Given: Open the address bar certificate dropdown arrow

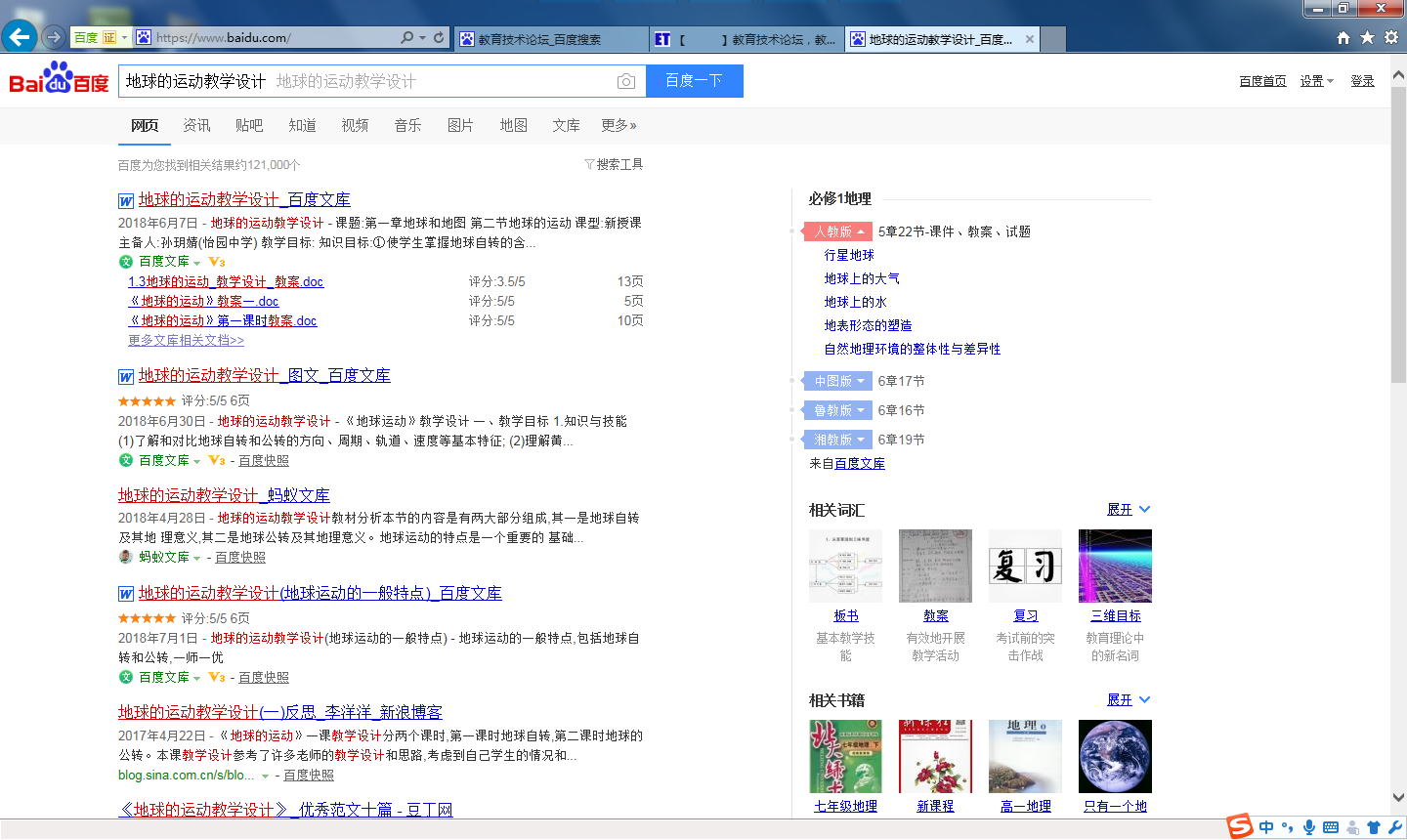Looking at the screenshot, I should click(124, 37).
